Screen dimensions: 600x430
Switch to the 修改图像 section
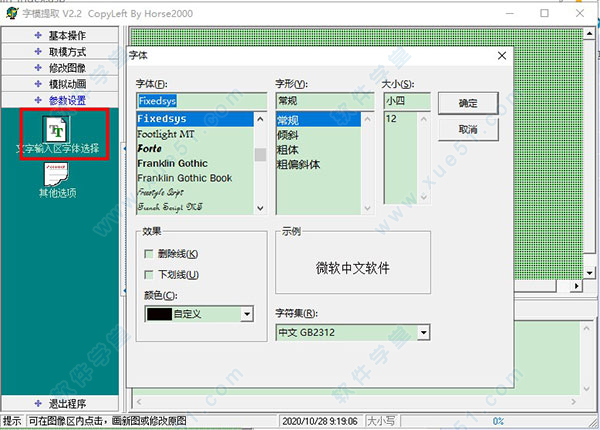click(x=60, y=68)
